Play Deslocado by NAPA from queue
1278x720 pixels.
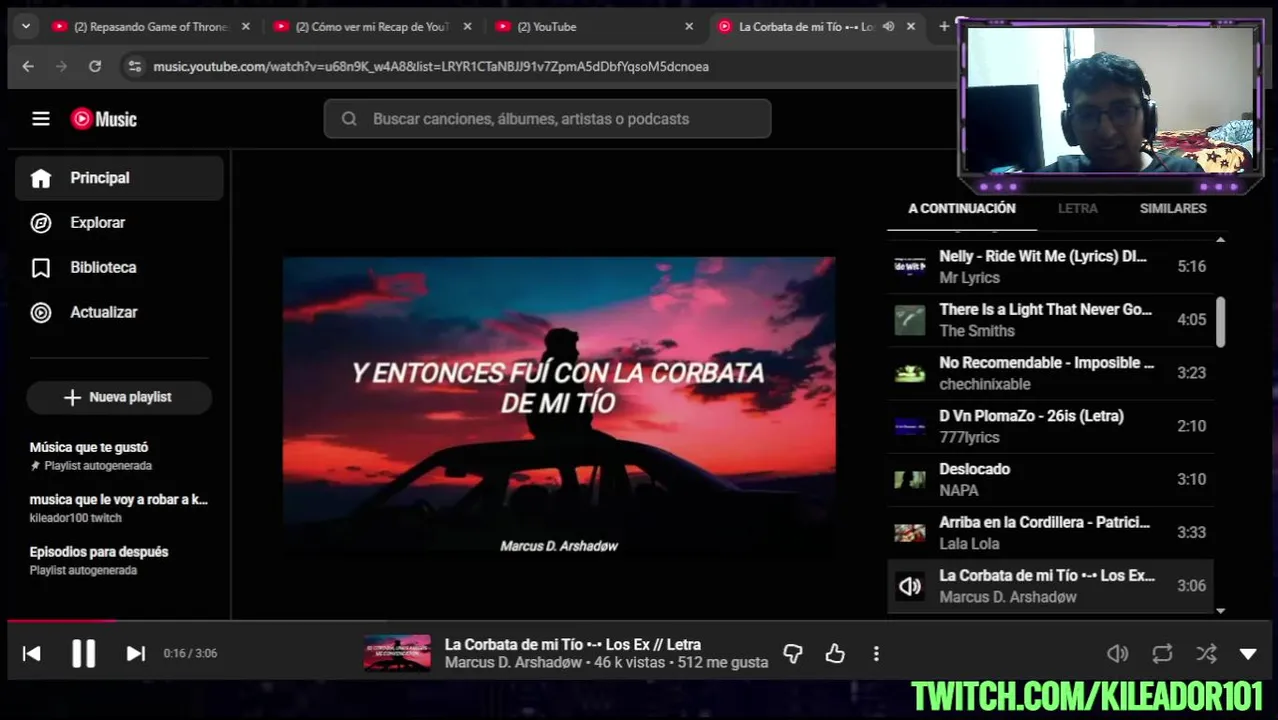[1050, 479]
